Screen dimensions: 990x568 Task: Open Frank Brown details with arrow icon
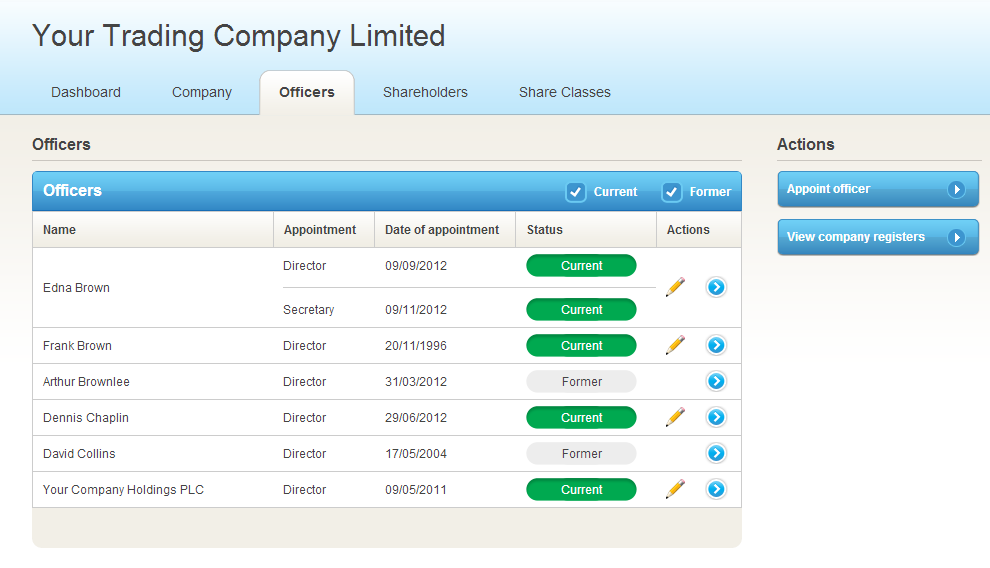click(716, 345)
